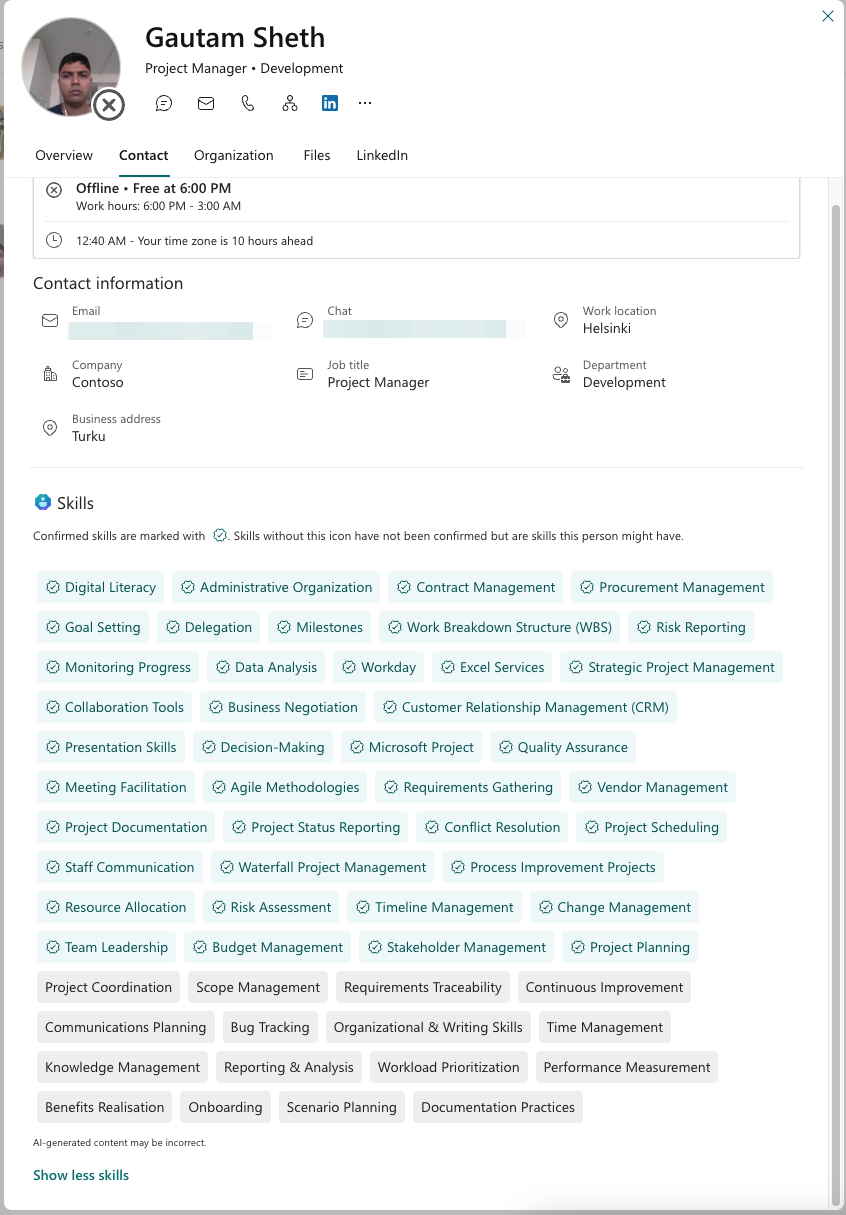Click the Business address pin icon
This screenshot has width=846, height=1215.
tap(50, 428)
